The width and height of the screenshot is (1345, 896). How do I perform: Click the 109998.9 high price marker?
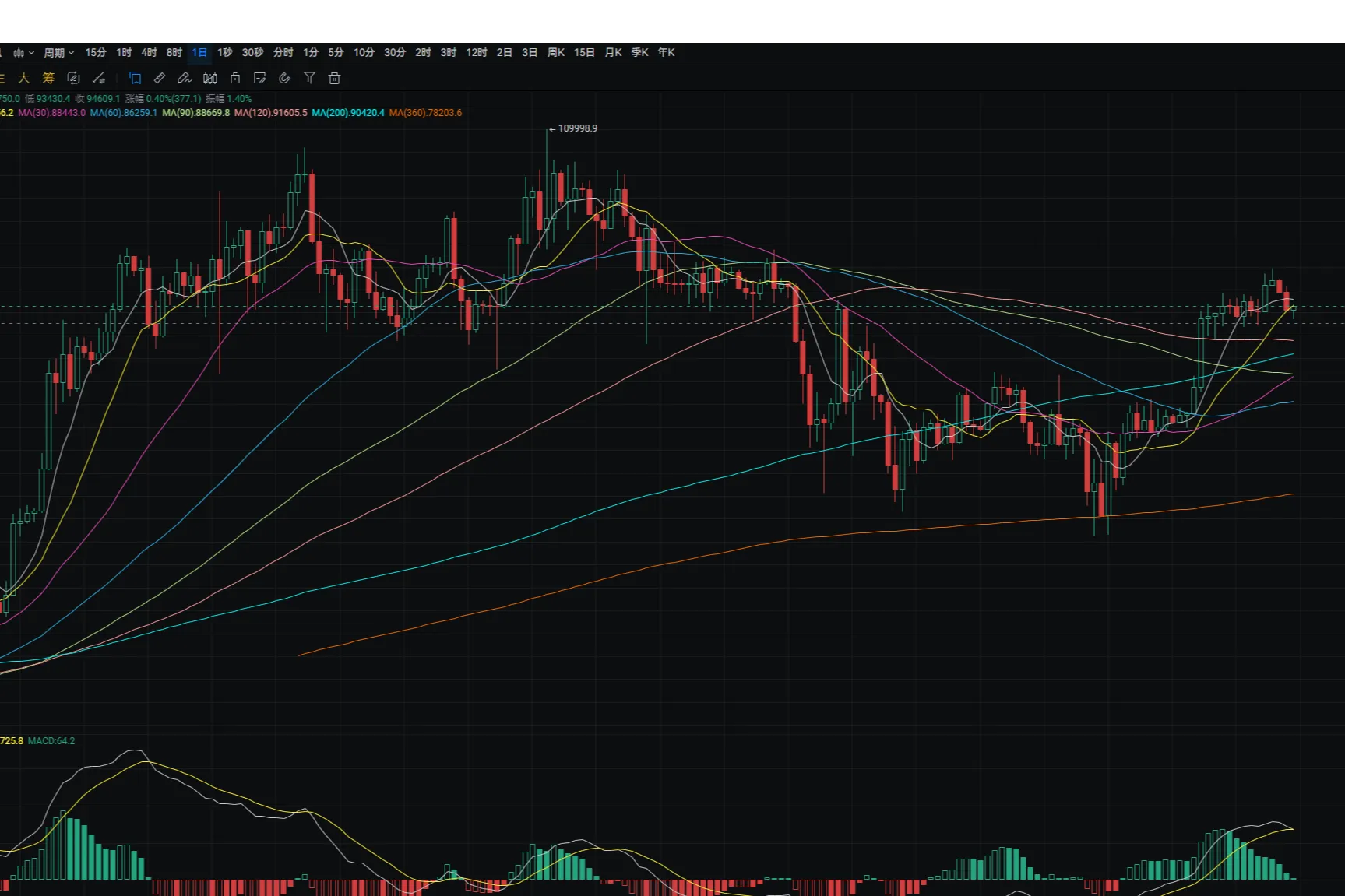coord(577,128)
